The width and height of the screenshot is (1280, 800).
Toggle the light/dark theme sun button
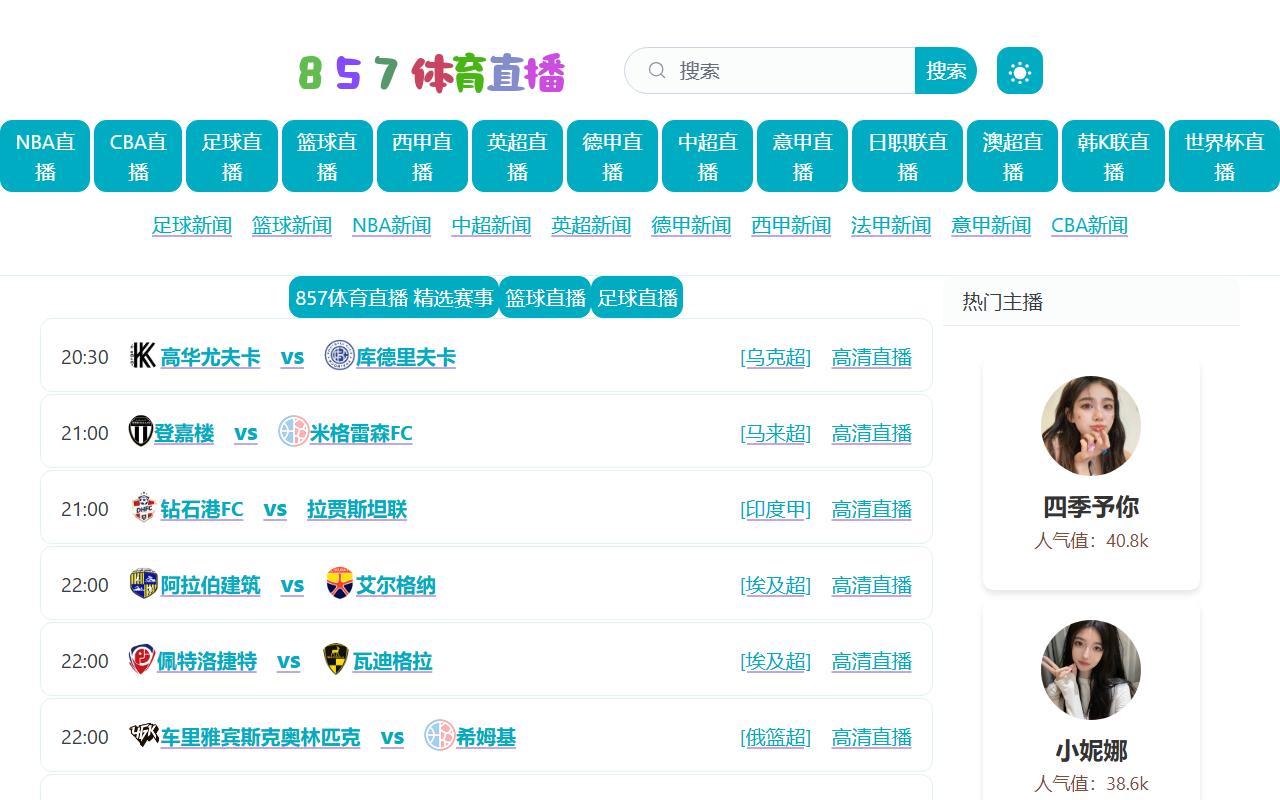[x=1020, y=71]
